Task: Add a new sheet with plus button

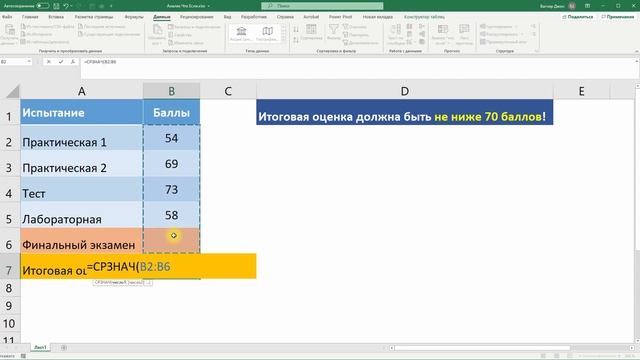Action: [x=64, y=347]
